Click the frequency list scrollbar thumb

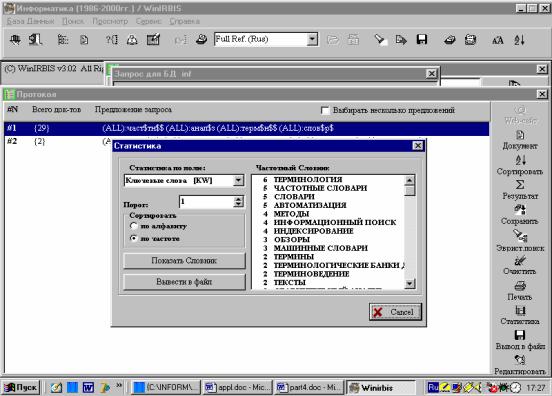(409, 190)
